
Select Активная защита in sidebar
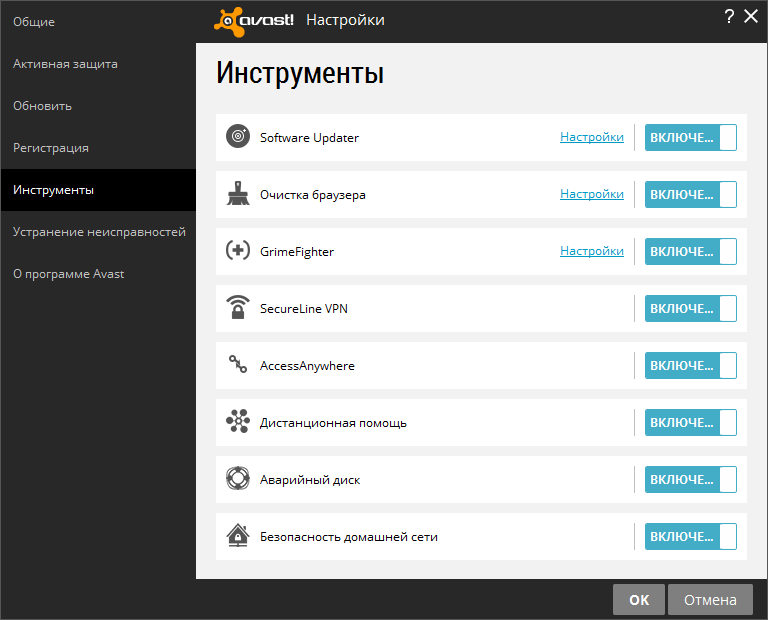click(x=98, y=64)
